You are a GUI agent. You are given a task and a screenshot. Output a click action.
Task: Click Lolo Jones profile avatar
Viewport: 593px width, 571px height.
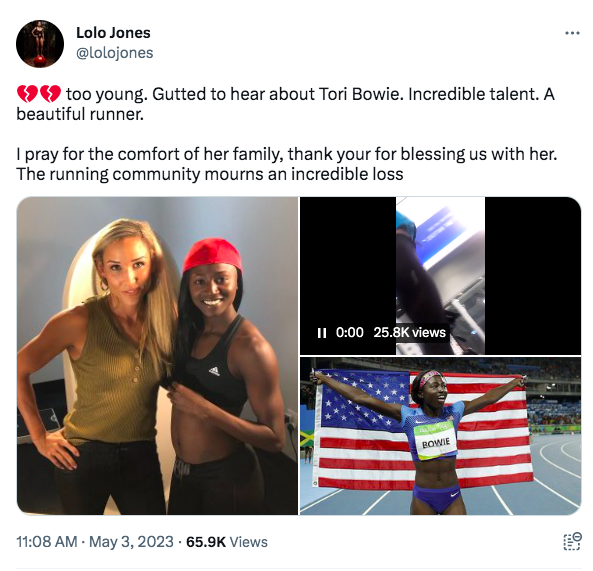[x=40, y=43]
